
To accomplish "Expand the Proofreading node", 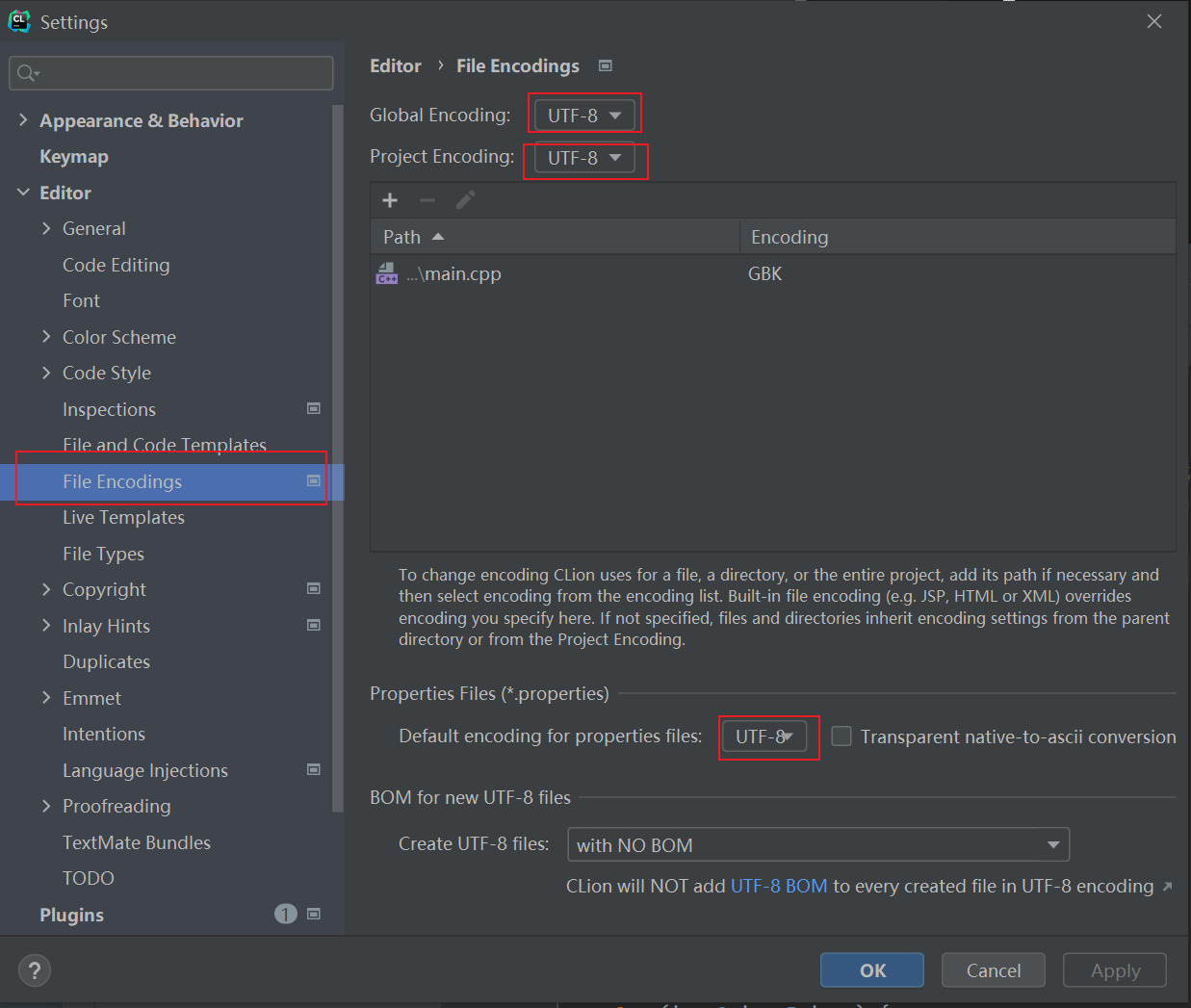I will (46, 806).
